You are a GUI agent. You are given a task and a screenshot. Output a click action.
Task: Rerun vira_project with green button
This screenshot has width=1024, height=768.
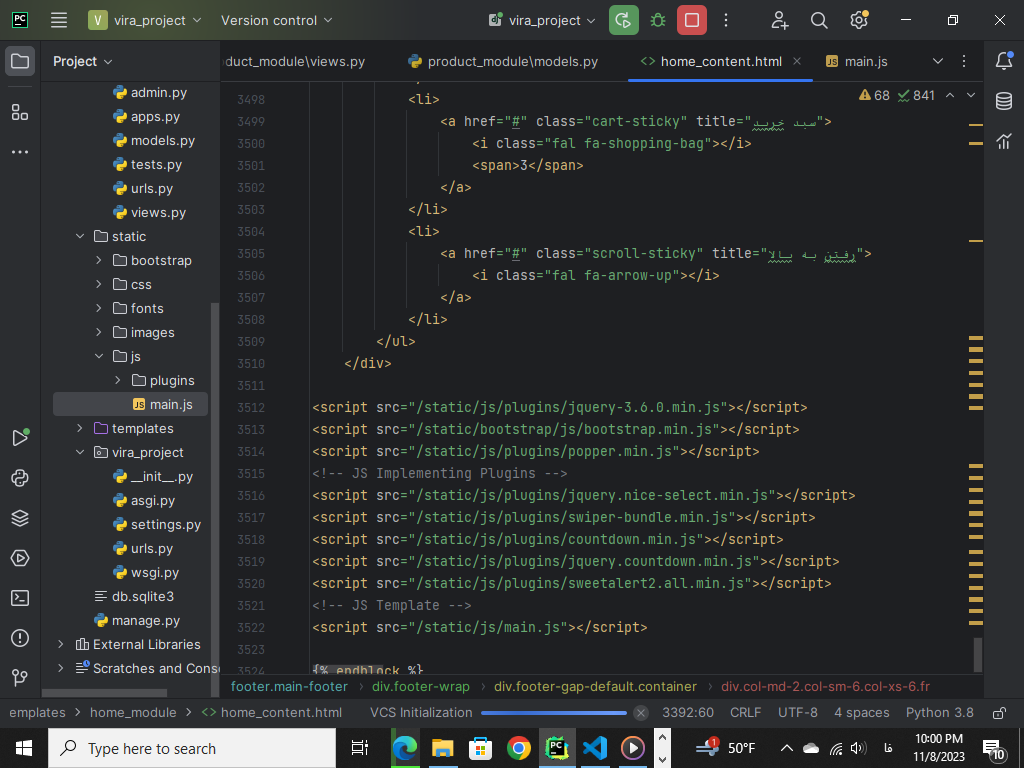pyautogui.click(x=624, y=20)
